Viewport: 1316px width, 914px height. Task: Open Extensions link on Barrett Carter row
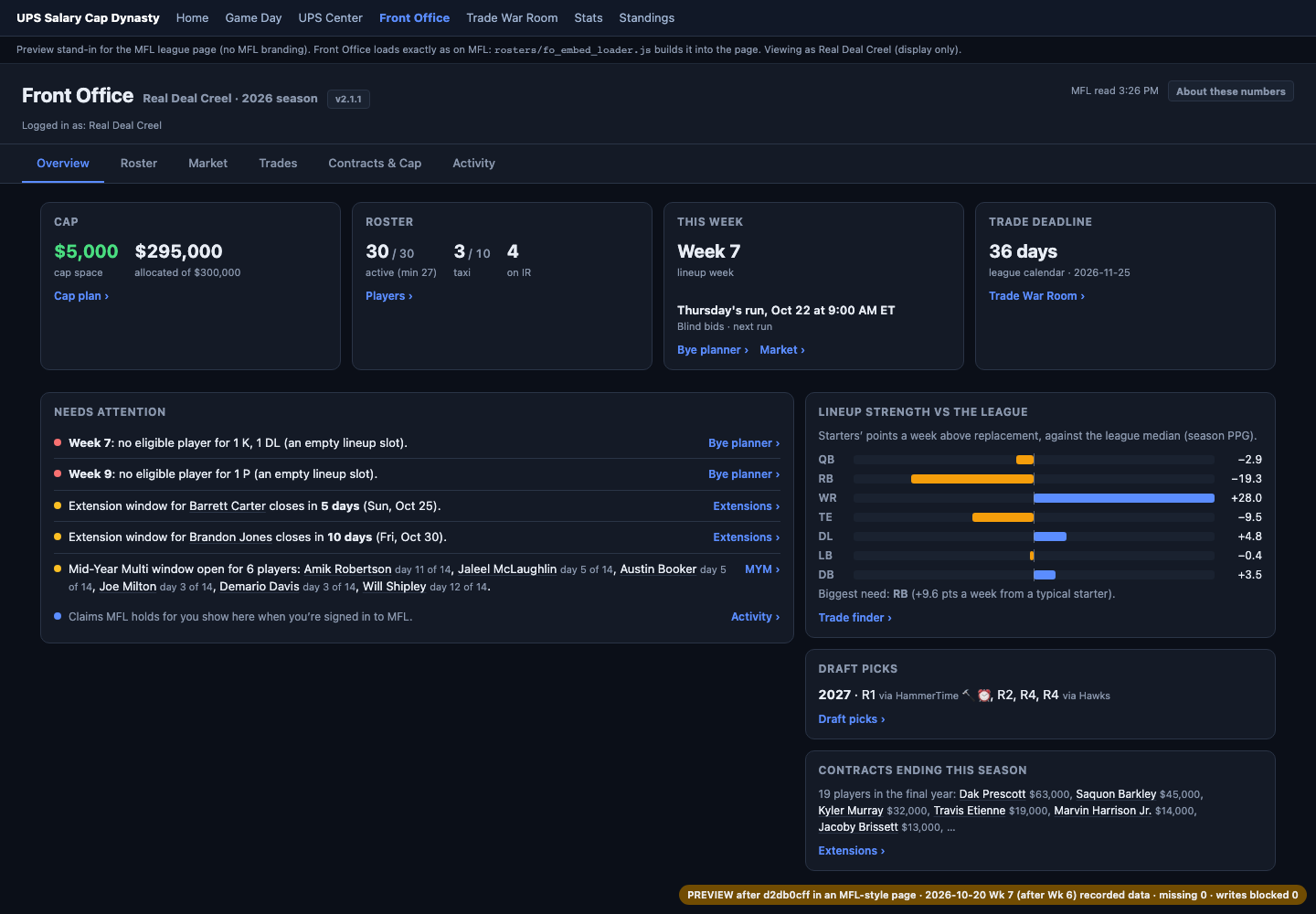tap(747, 506)
